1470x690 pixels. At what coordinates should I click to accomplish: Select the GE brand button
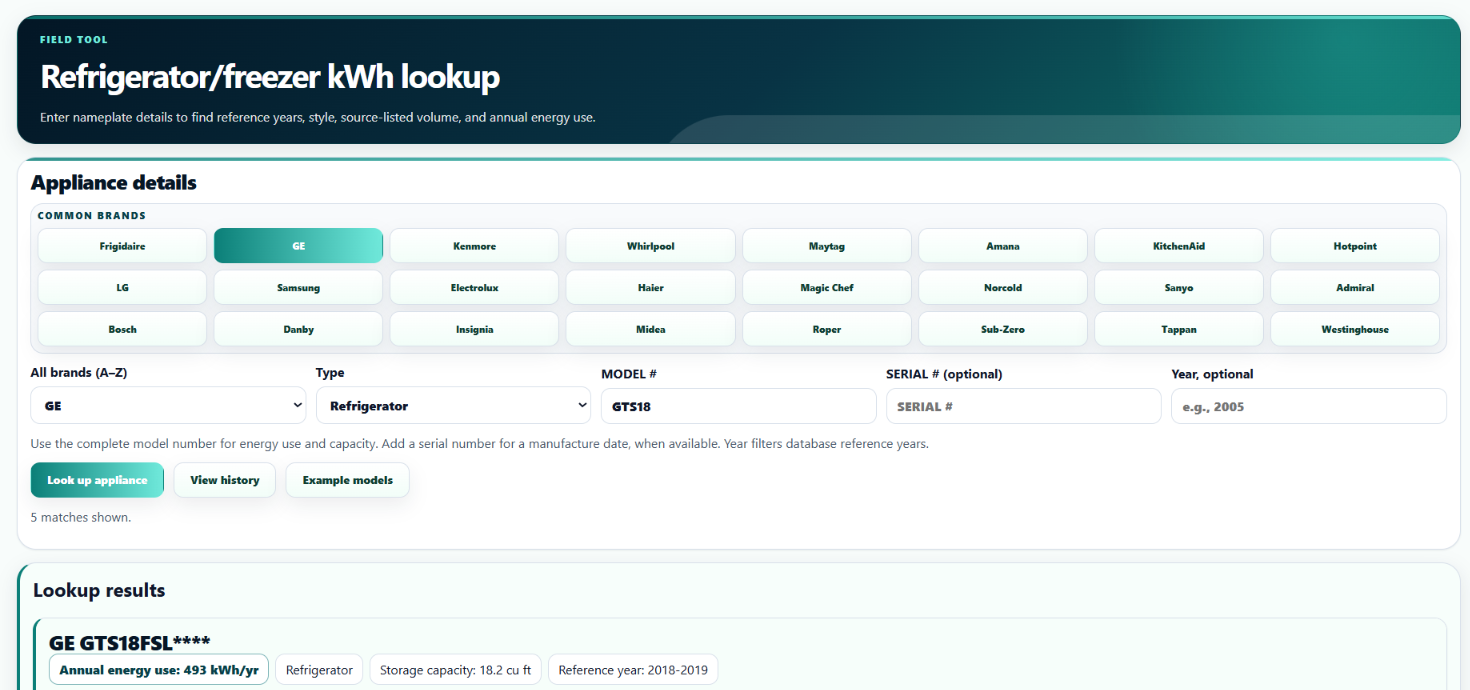(x=298, y=246)
